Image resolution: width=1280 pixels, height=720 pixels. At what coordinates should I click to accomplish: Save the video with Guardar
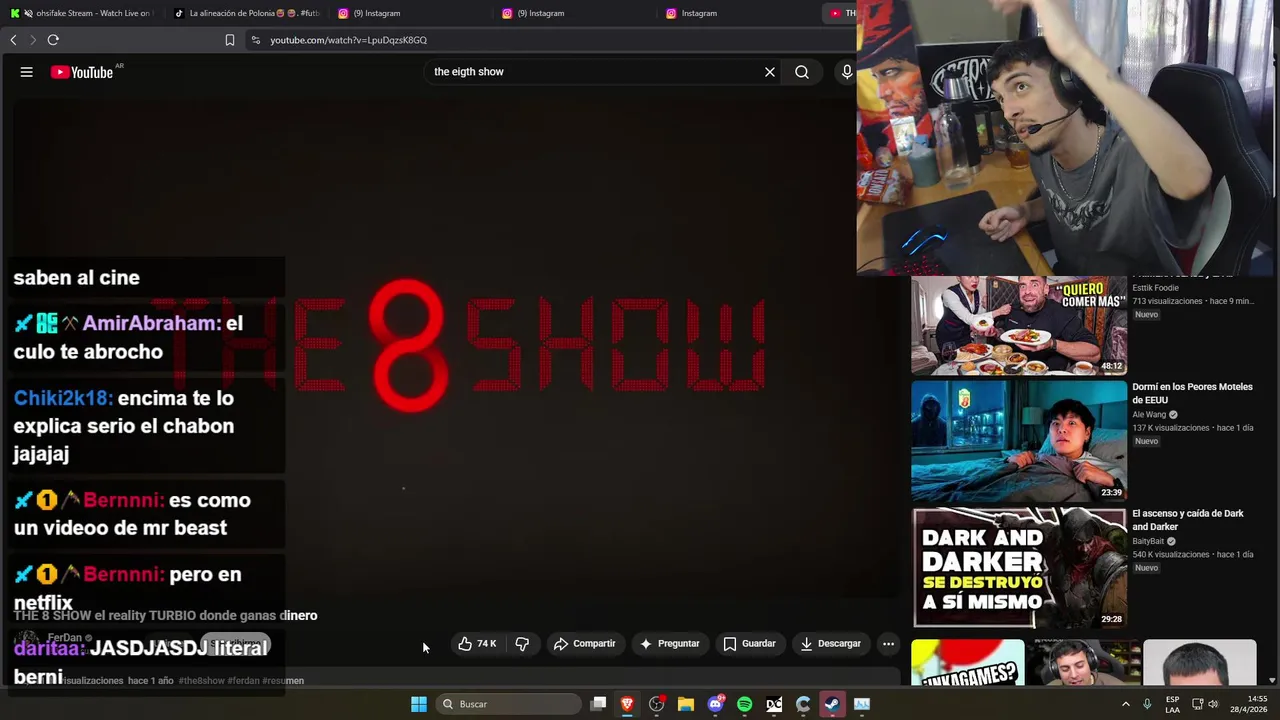tap(750, 644)
